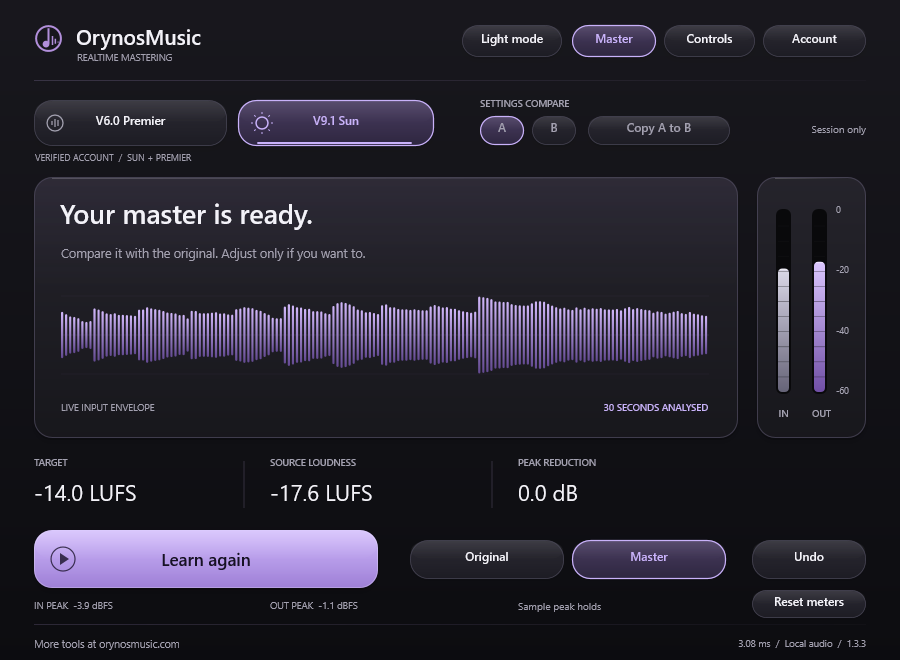
Task: Click the 0.0 dB peak reduction value
Action: coord(548,494)
